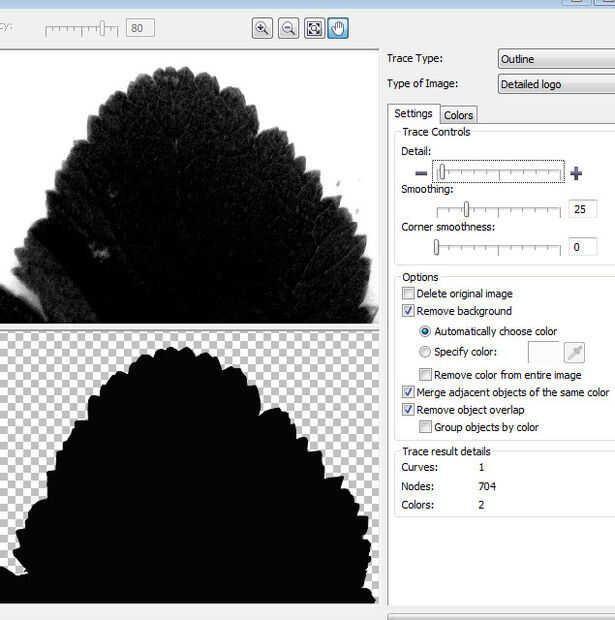This screenshot has height=620, width=615.
Task: Click the Detail slider handle
Action: coord(442,172)
